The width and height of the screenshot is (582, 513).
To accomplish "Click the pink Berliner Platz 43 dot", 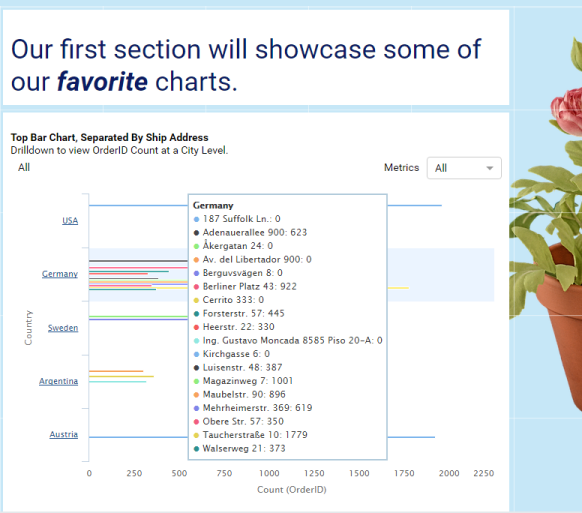I will 197,287.
